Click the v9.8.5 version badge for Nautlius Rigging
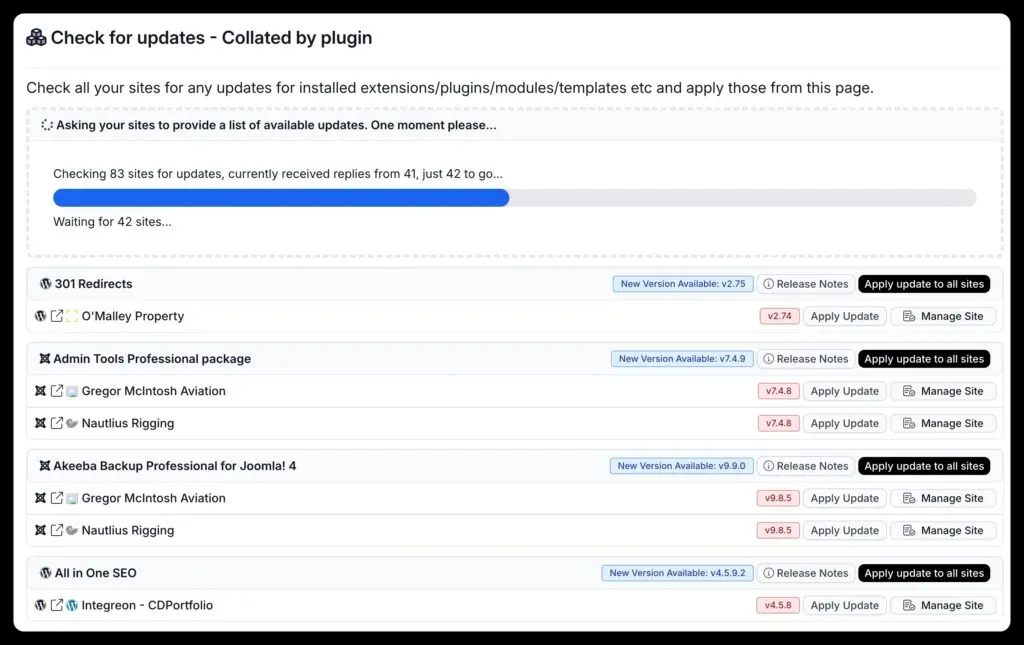Image resolution: width=1024 pixels, height=645 pixels. (x=778, y=530)
